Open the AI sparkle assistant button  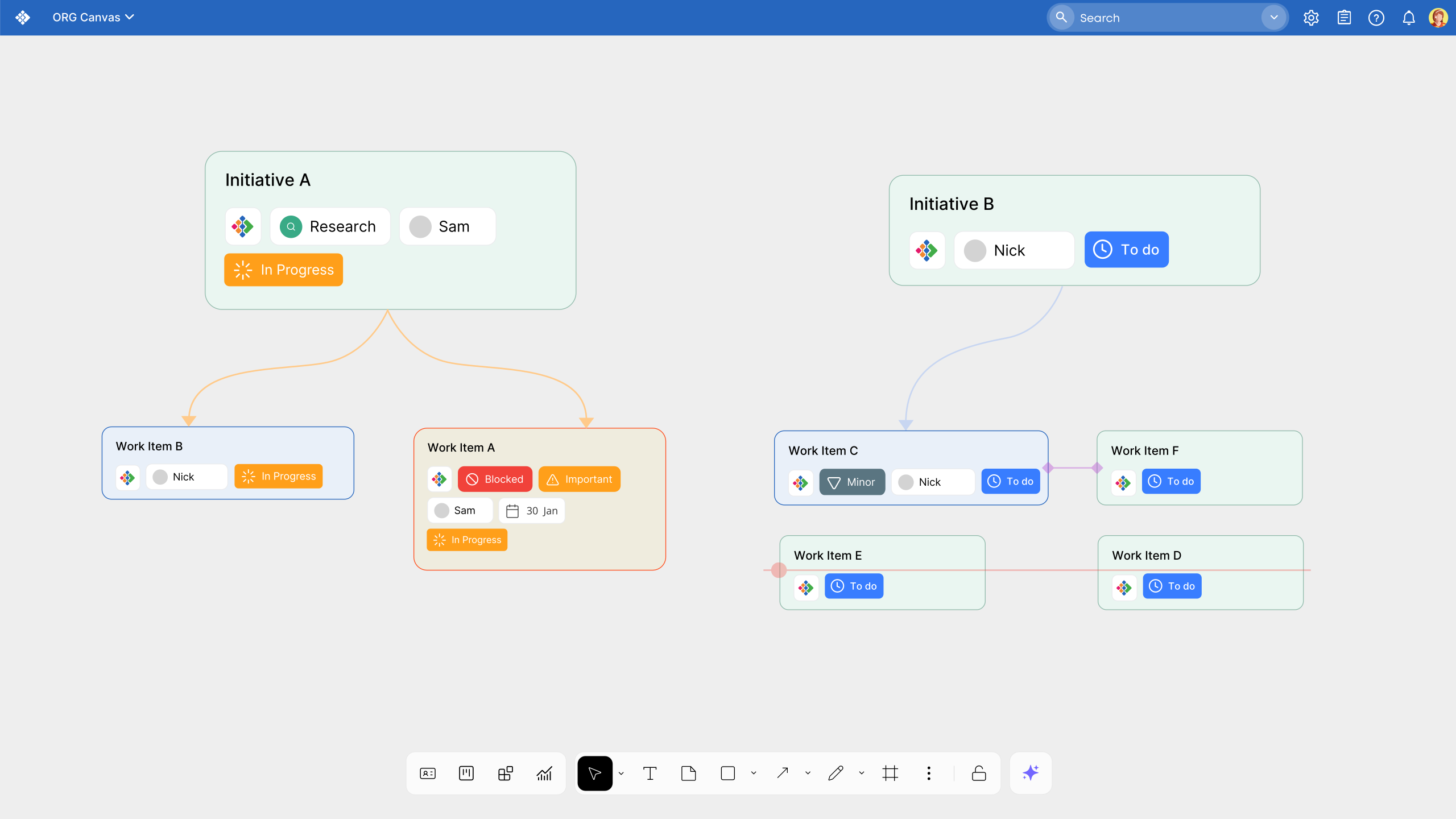pos(1031,773)
